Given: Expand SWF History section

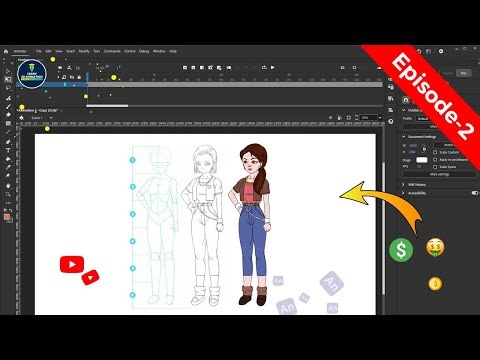Looking at the screenshot, I should (x=403, y=184).
